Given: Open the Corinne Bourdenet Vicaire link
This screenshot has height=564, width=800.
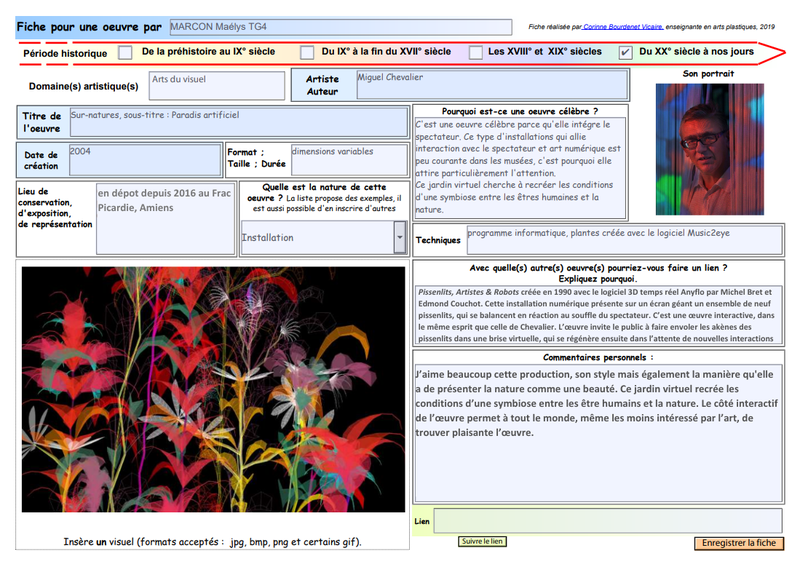Looking at the screenshot, I should click(622, 27).
